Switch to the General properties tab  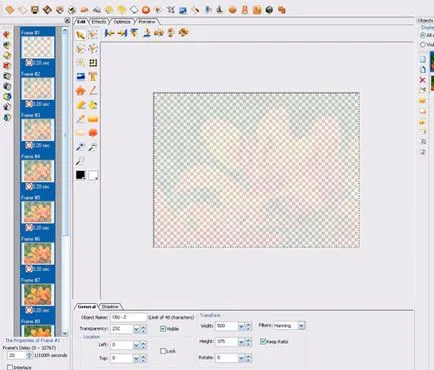pyautogui.click(x=87, y=307)
